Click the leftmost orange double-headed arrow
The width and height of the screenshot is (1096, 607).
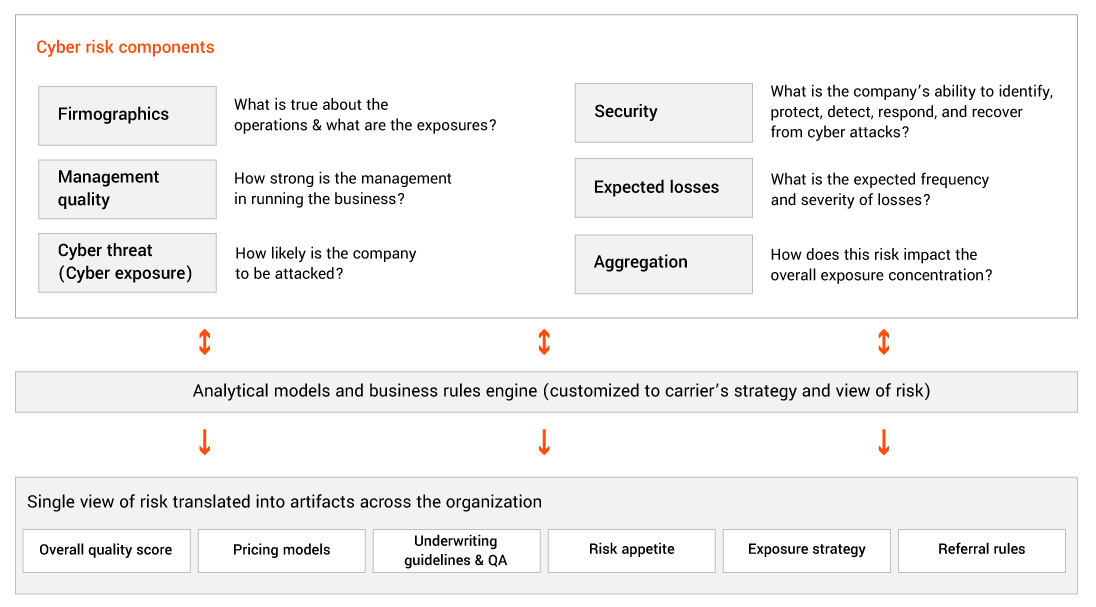click(x=205, y=343)
